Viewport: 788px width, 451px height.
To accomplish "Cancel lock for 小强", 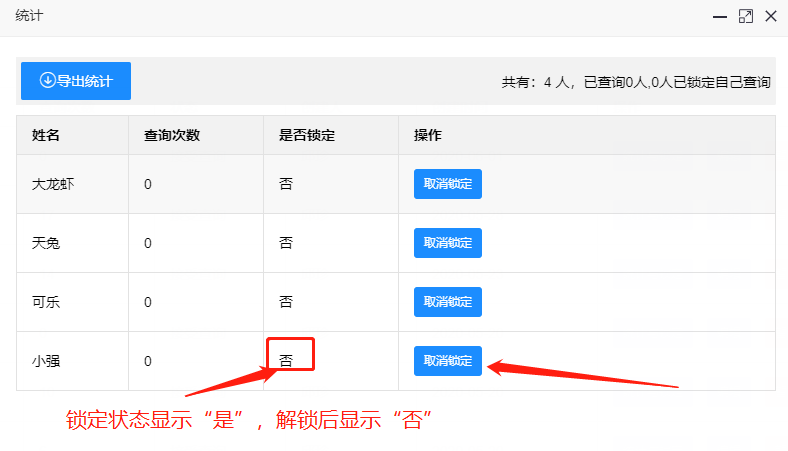I will [447, 361].
